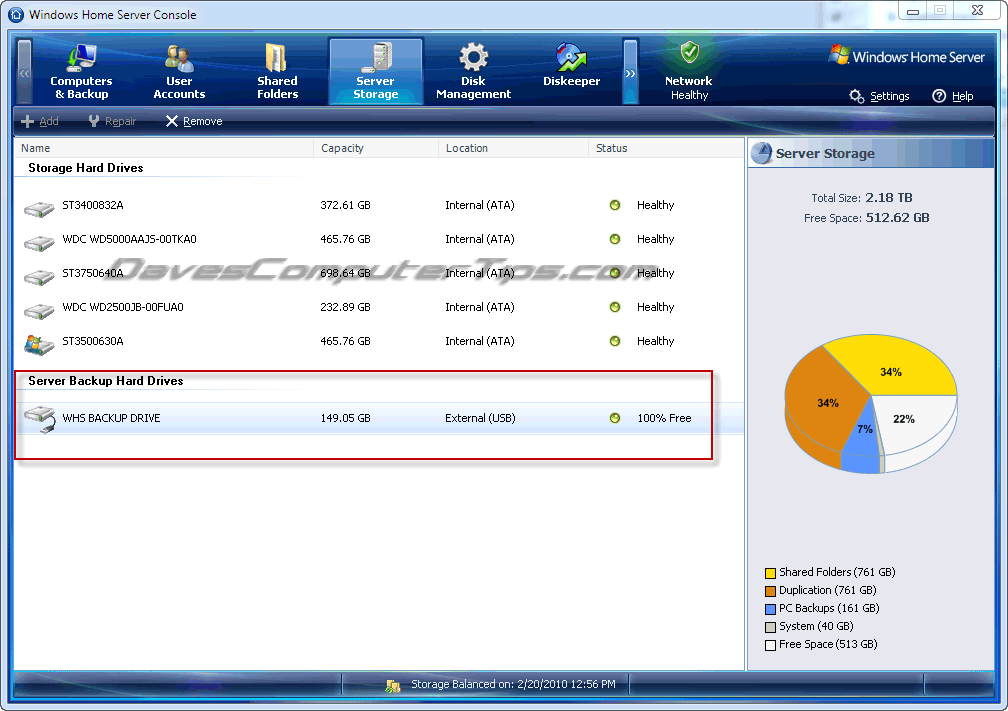Open the User Accounts tab

(x=179, y=71)
